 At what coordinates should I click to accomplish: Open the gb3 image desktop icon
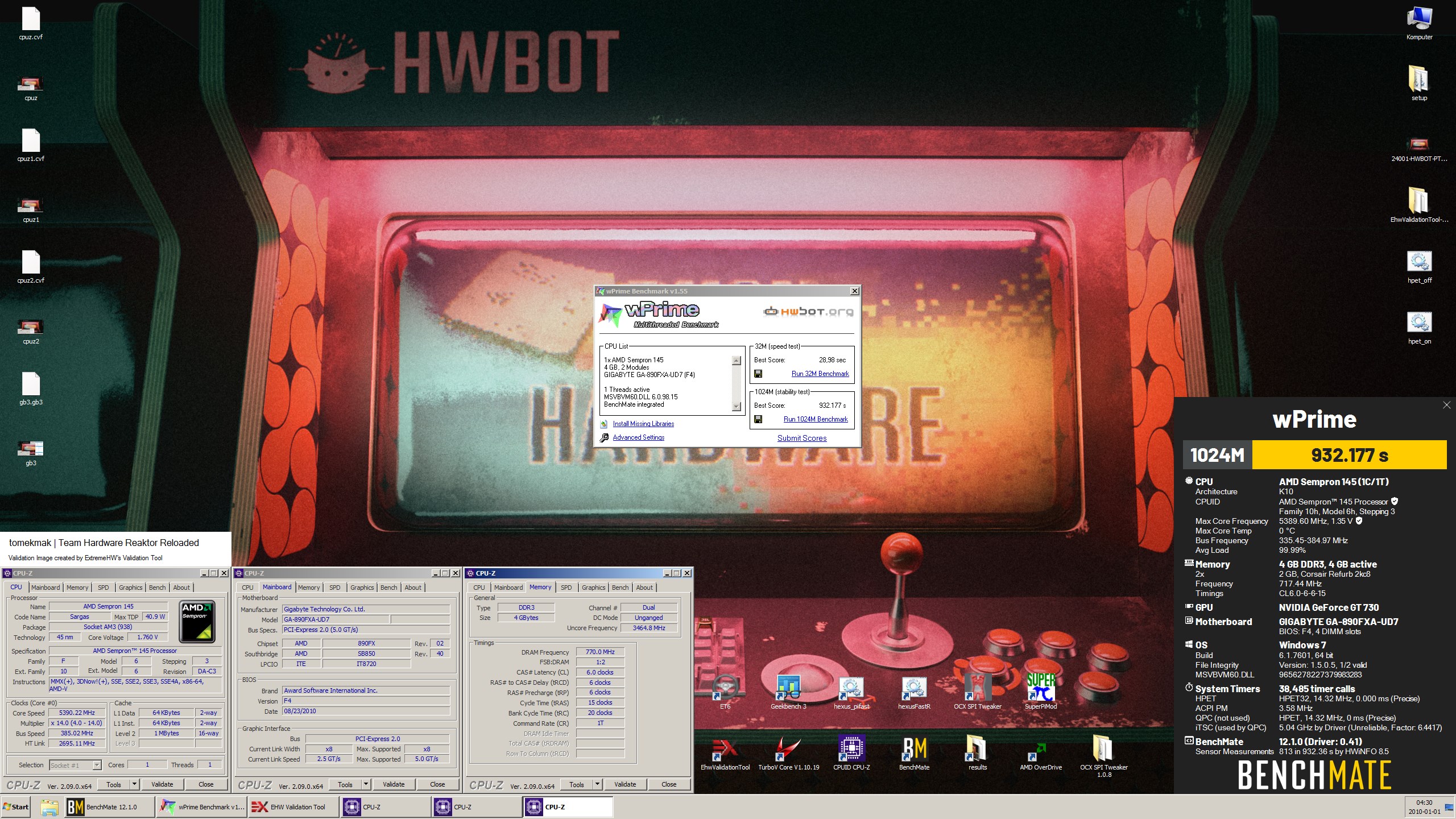(x=31, y=453)
